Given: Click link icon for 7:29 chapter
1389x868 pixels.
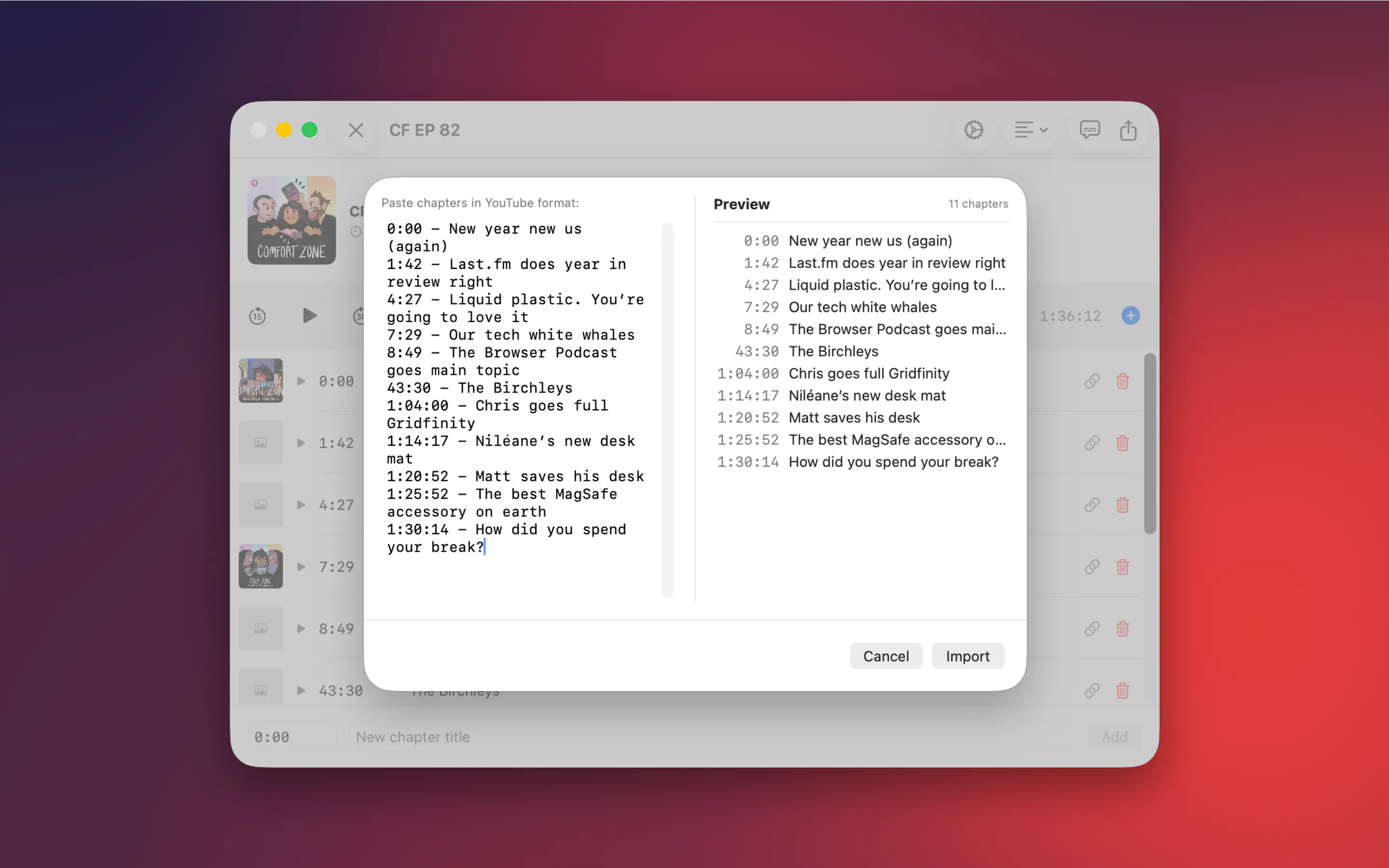Looking at the screenshot, I should pos(1092,567).
